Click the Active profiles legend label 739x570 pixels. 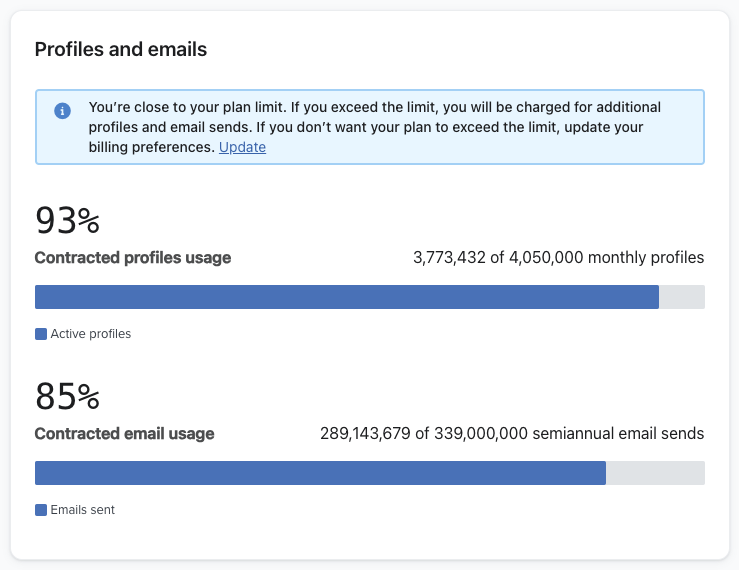91,334
